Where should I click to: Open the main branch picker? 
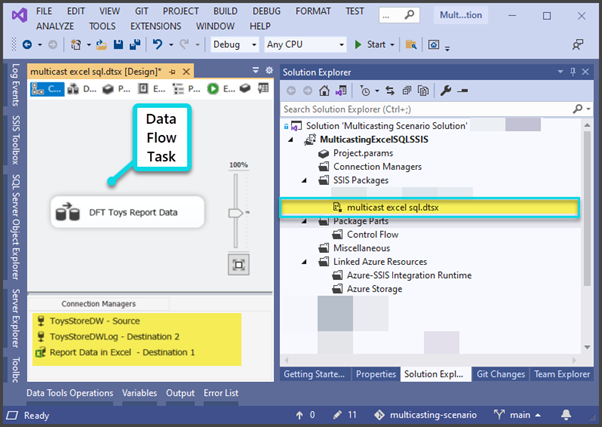point(518,415)
